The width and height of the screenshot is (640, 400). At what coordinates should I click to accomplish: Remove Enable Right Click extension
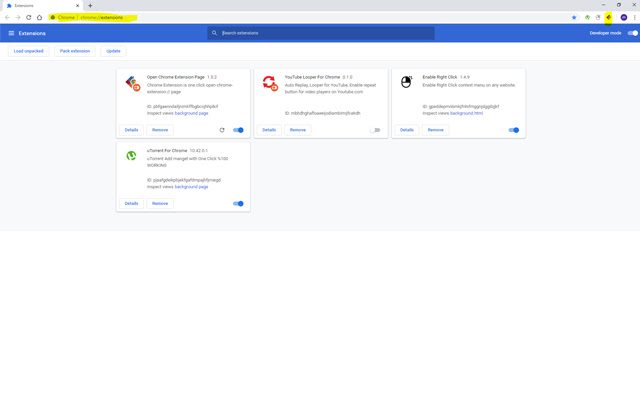tap(436, 130)
